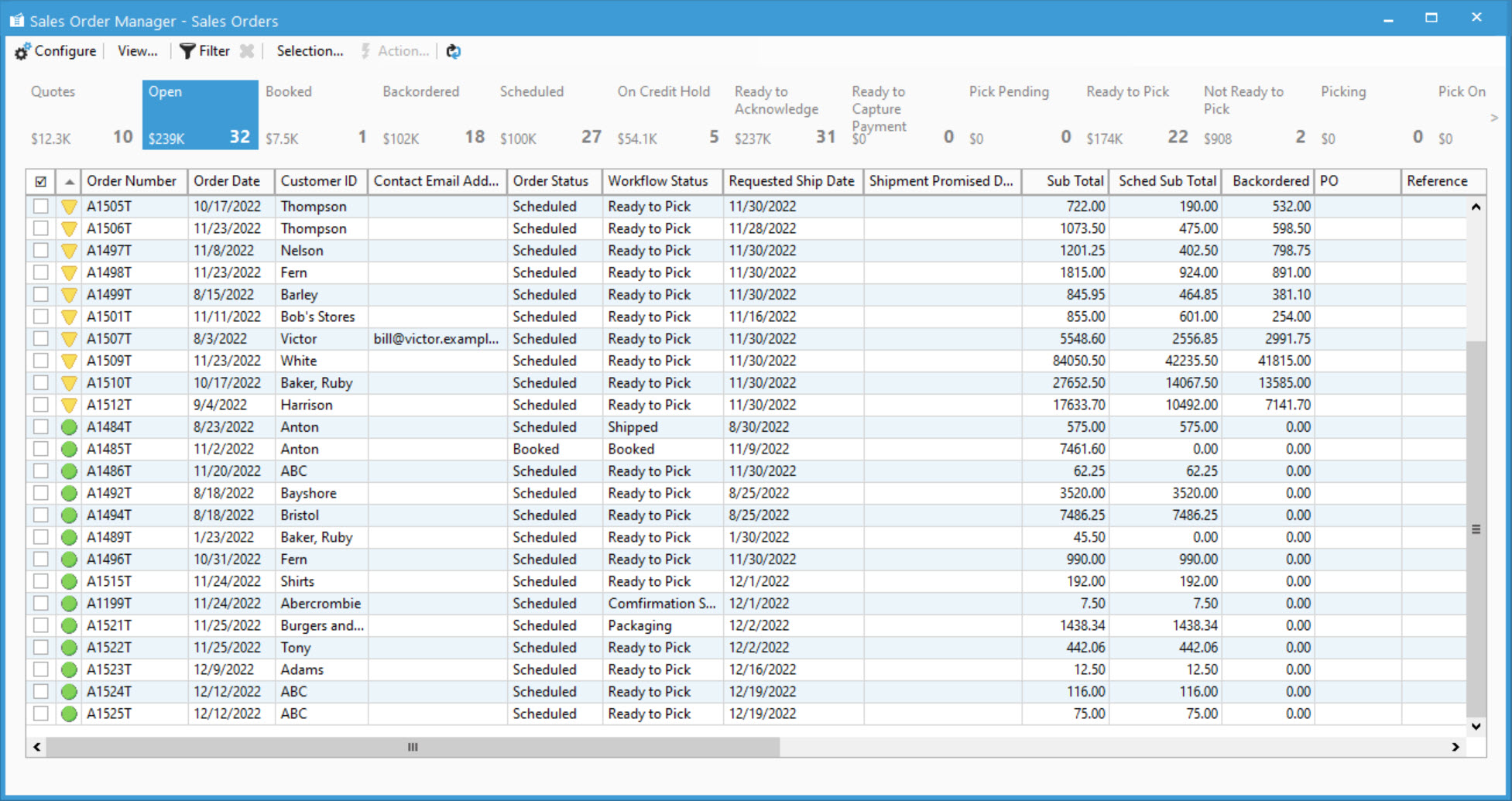Click the green status icon on order A1199T

click(x=69, y=603)
